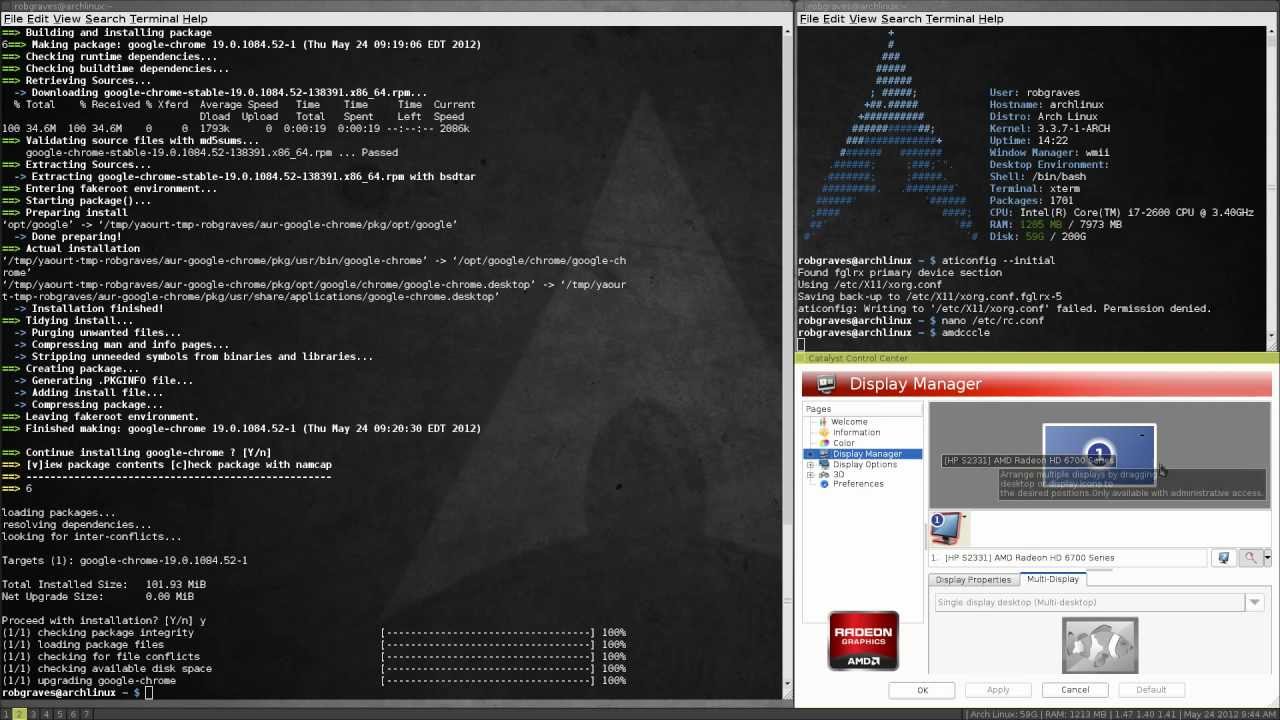This screenshot has height=720, width=1280.
Task: Open View menu in left terminal
Action: [67, 19]
